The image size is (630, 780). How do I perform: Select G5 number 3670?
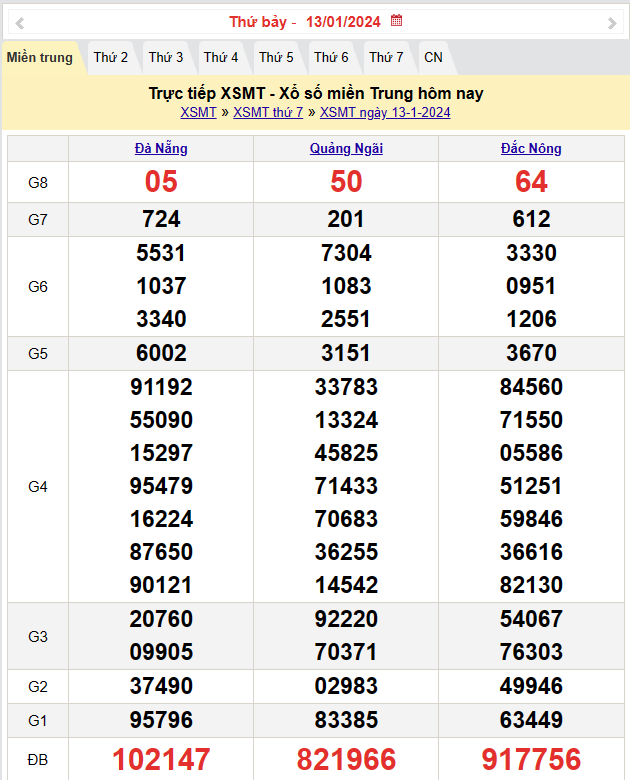[531, 353]
